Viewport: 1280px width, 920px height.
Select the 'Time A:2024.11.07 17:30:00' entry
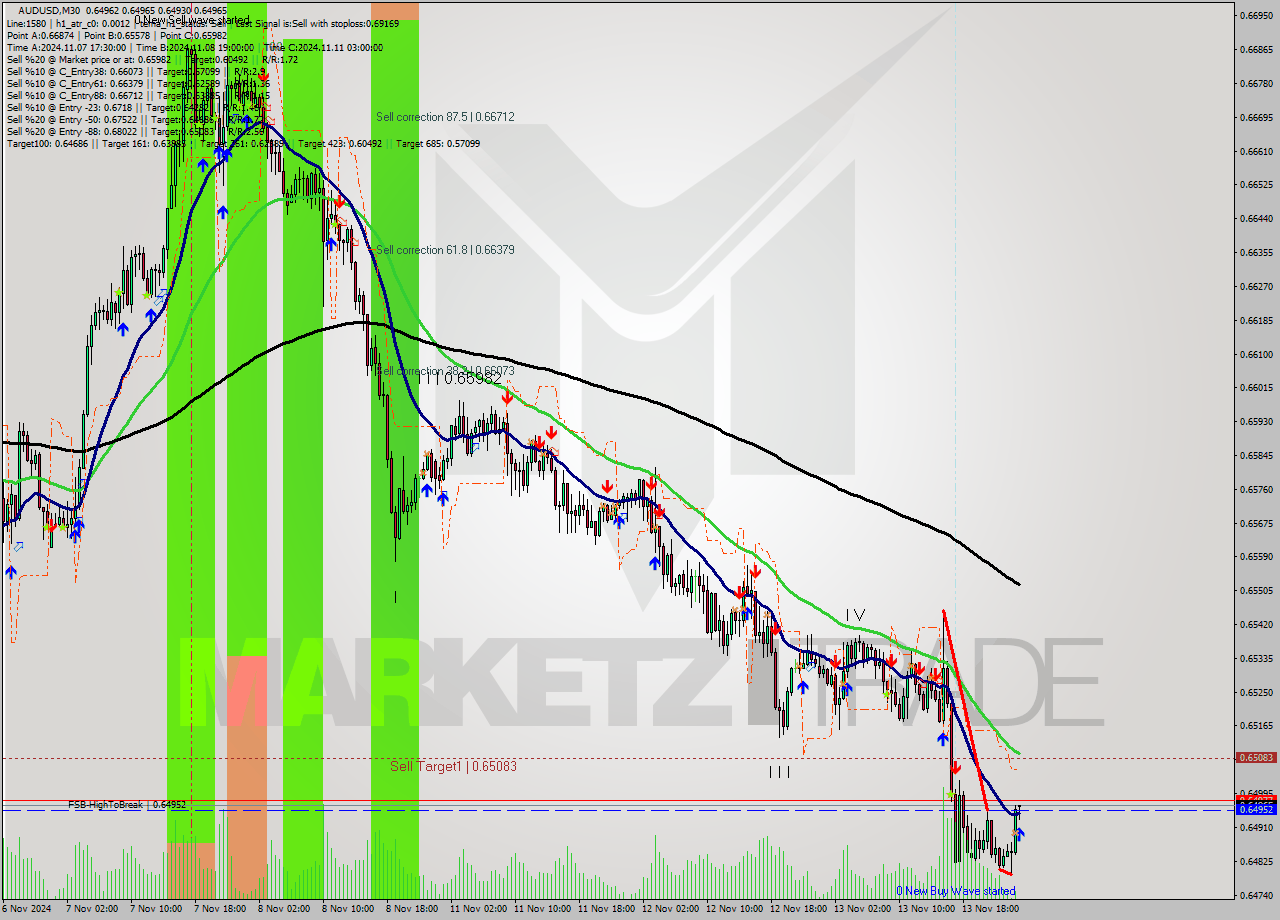point(67,47)
